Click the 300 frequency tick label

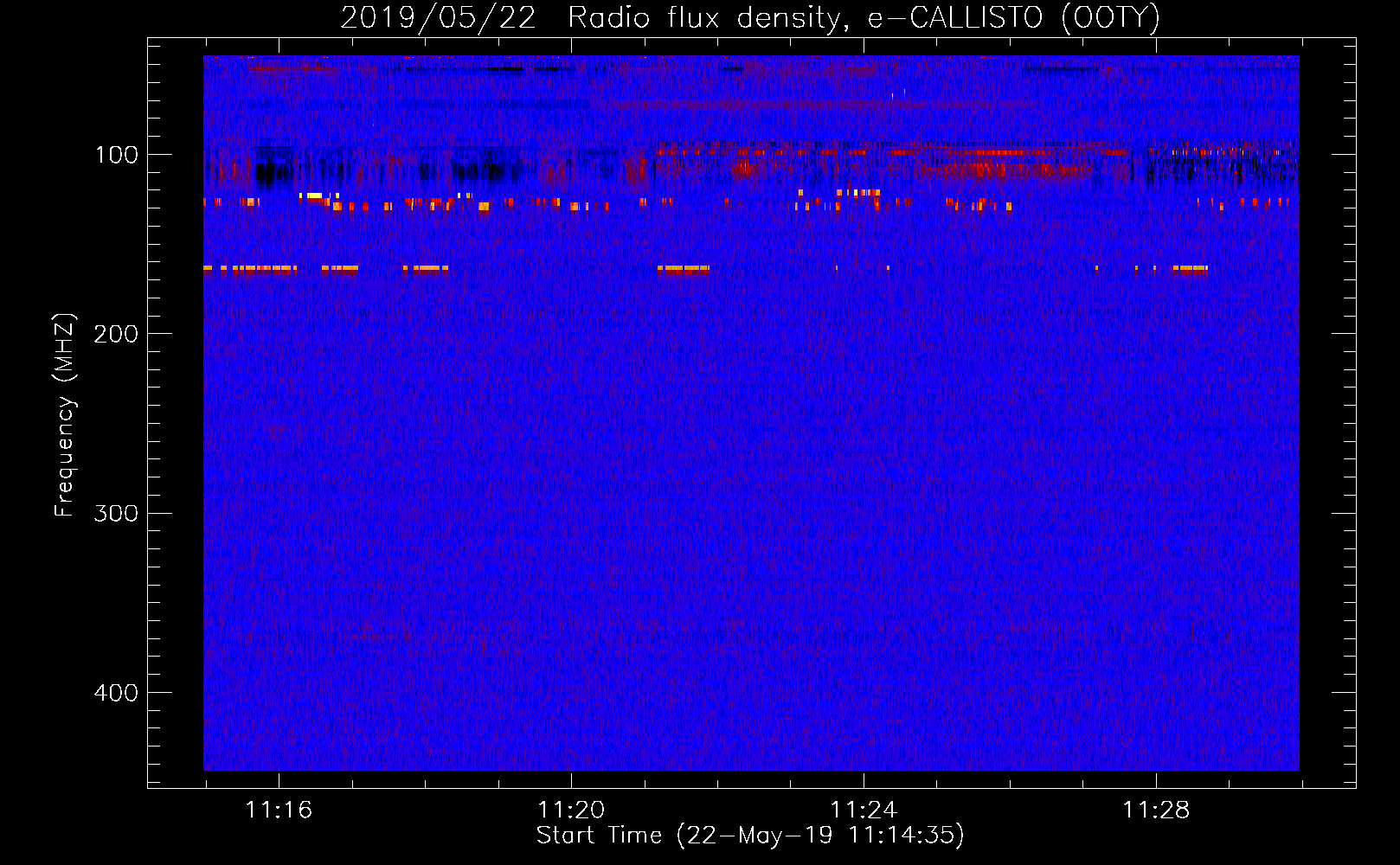[x=116, y=514]
